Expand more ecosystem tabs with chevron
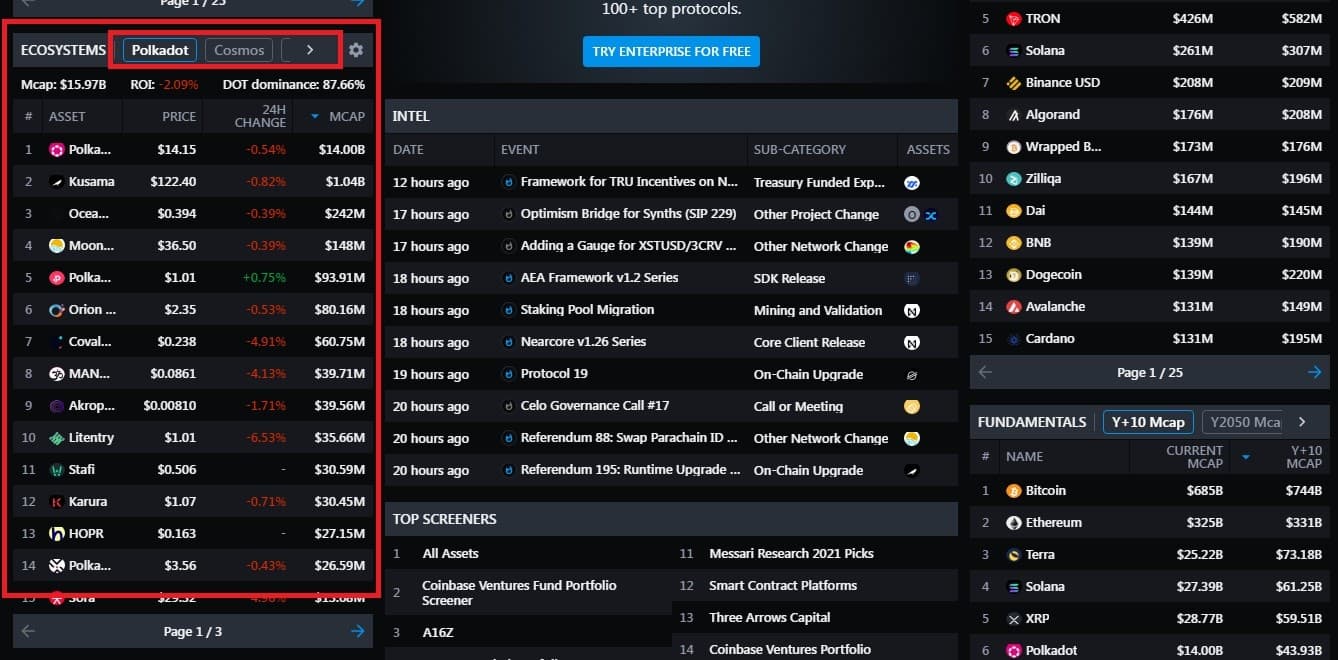Screen dimensions: 1338x660 coord(310,50)
